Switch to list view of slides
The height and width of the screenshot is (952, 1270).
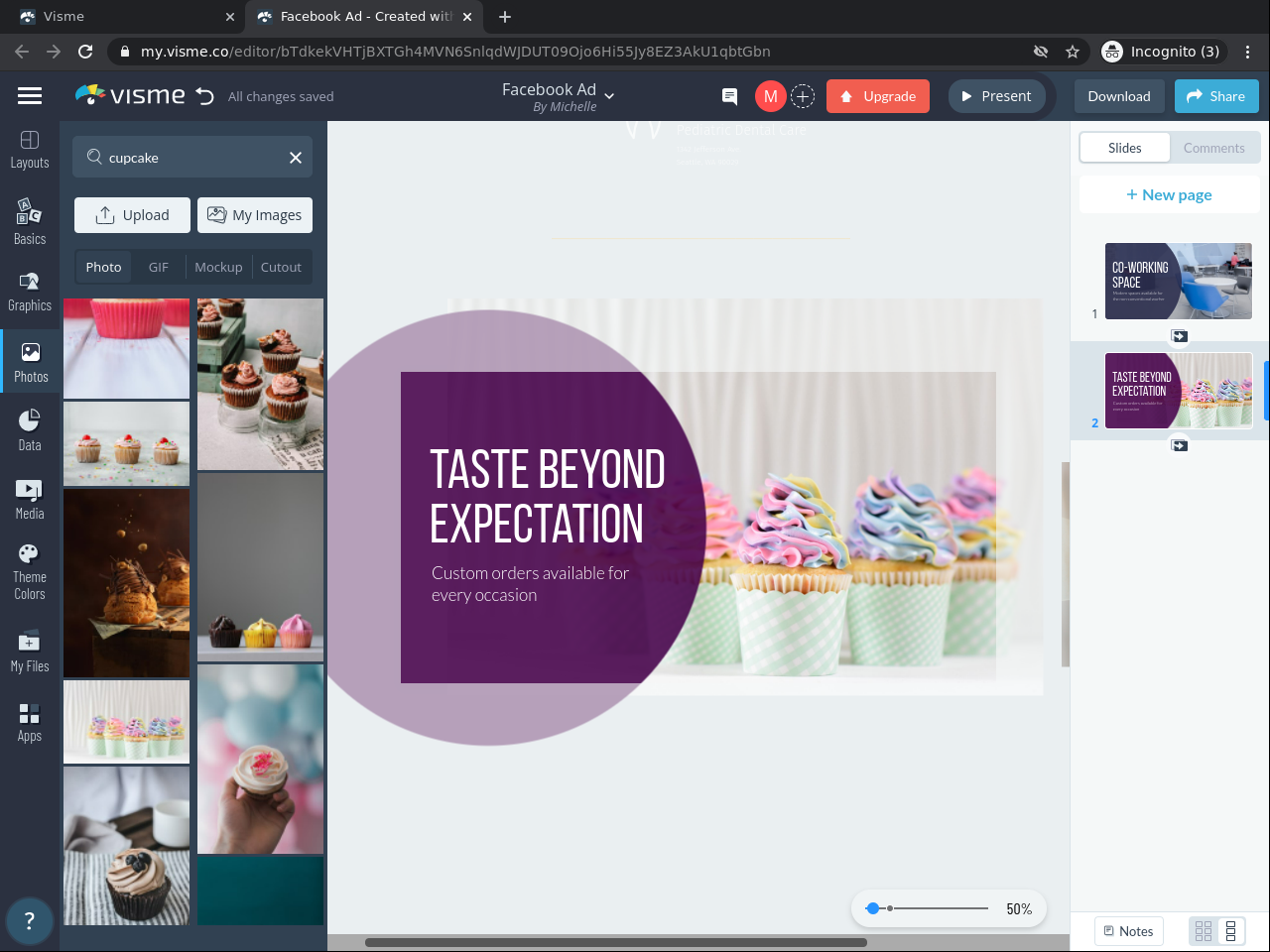(x=1230, y=931)
